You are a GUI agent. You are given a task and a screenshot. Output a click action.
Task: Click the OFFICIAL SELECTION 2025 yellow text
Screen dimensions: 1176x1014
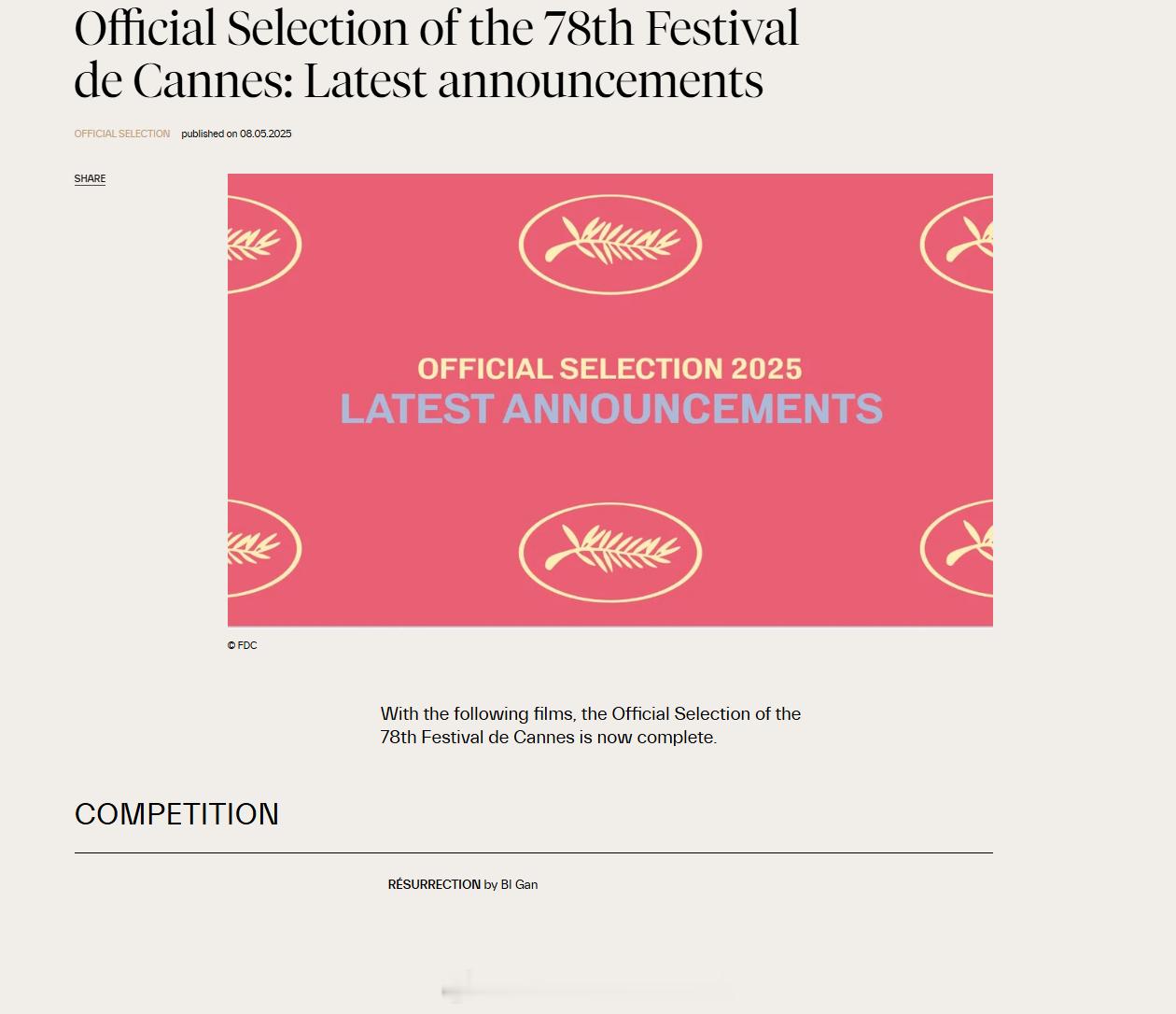609,368
